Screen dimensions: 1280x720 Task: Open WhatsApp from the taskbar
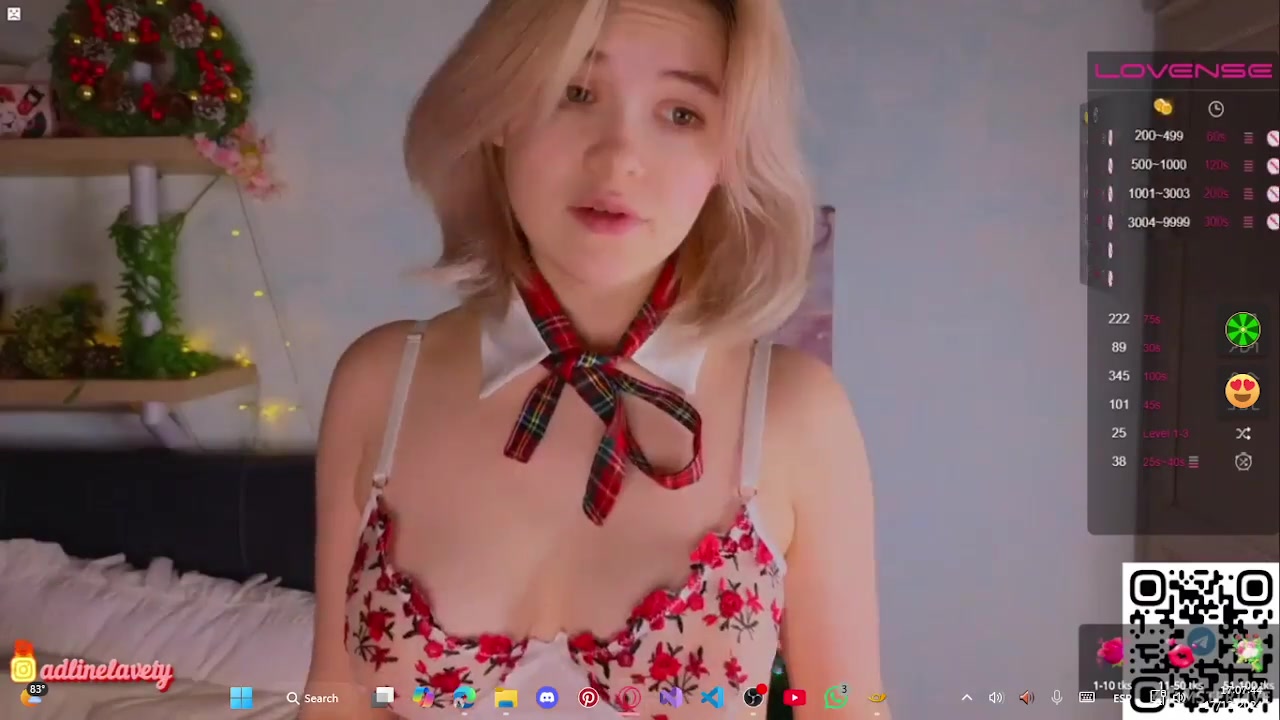(x=836, y=698)
